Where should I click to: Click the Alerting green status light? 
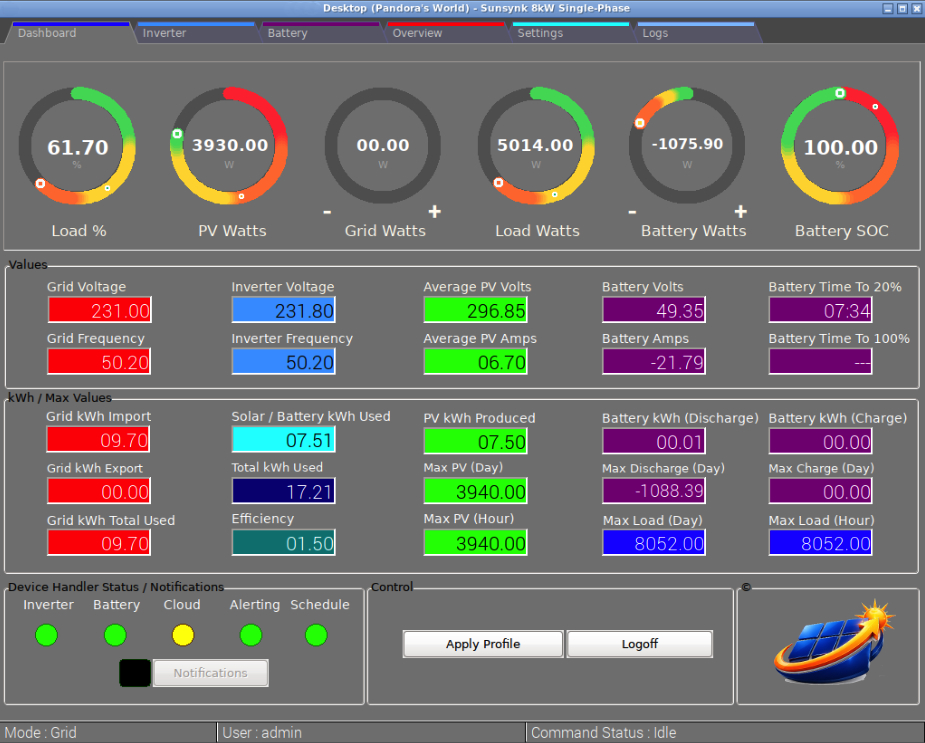click(251, 635)
